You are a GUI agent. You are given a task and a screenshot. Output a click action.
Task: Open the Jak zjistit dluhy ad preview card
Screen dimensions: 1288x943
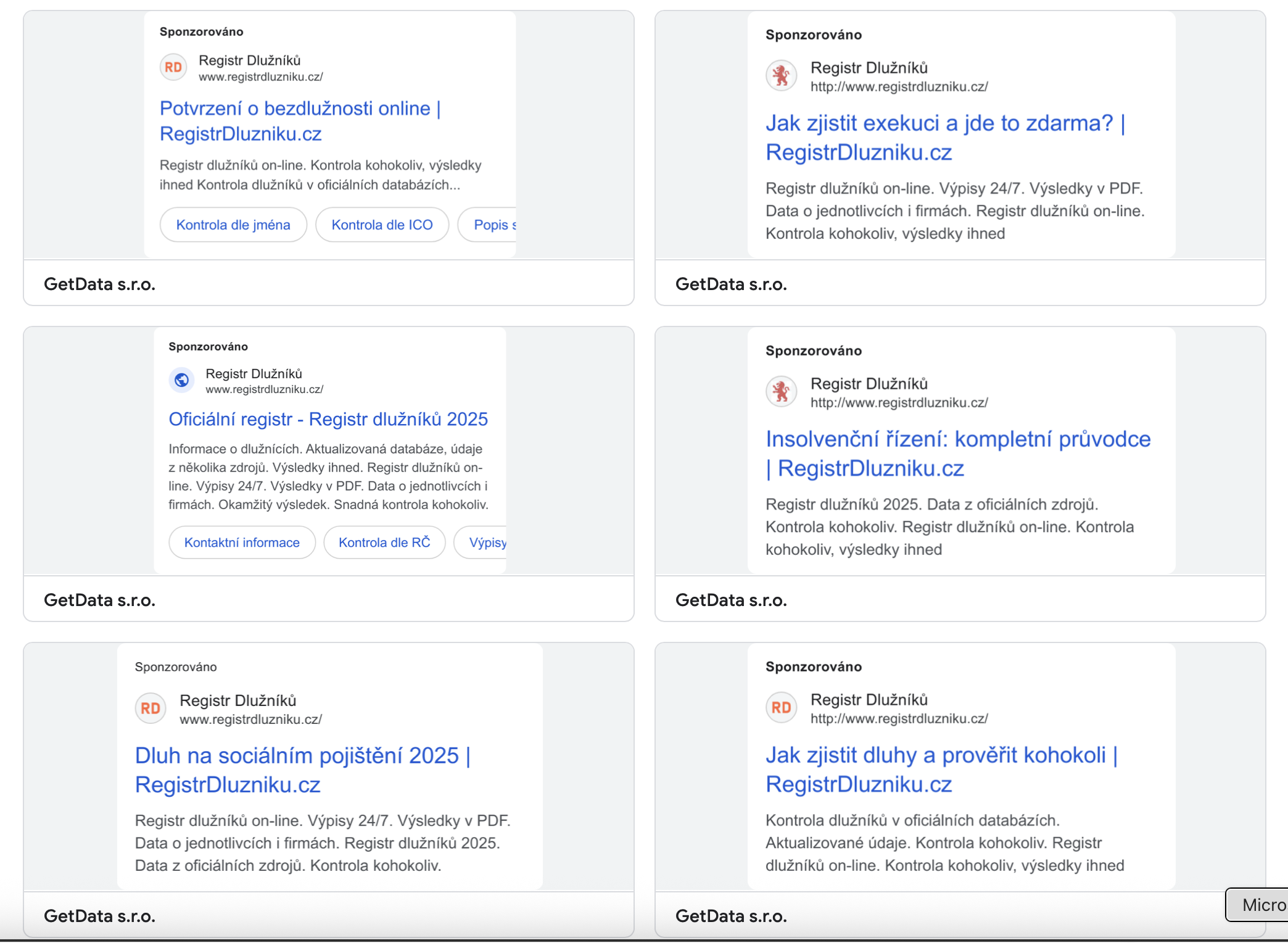point(960,790)
